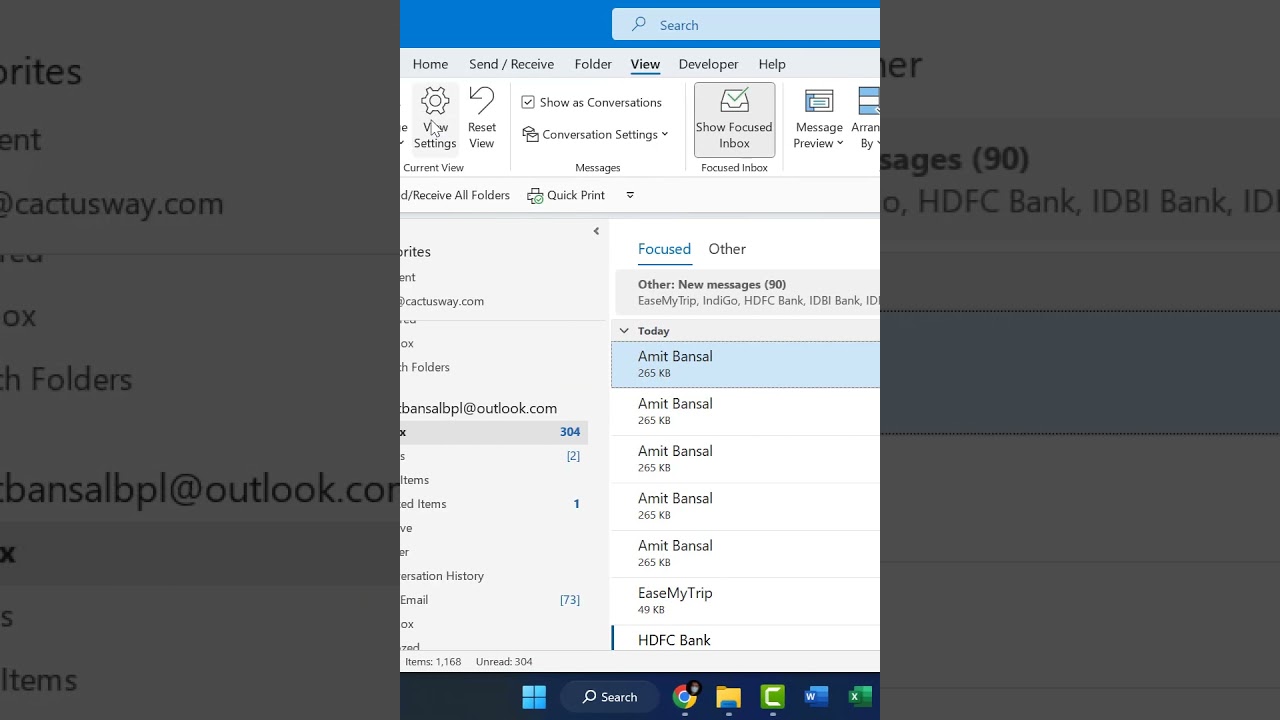
Task: Open File Explorer from taskbar
Action: pyautogui.click(x=728, y=697)
